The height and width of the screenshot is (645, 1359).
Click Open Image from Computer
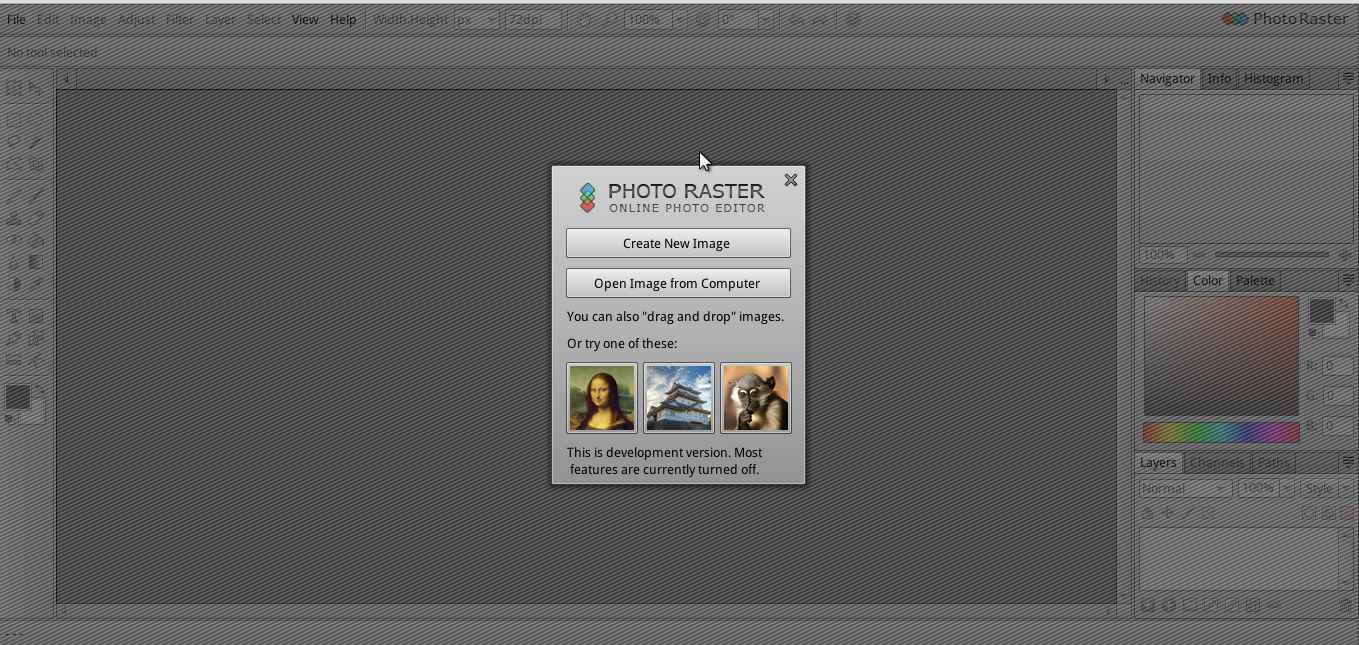pyautogui.click(x=678, y=283)
